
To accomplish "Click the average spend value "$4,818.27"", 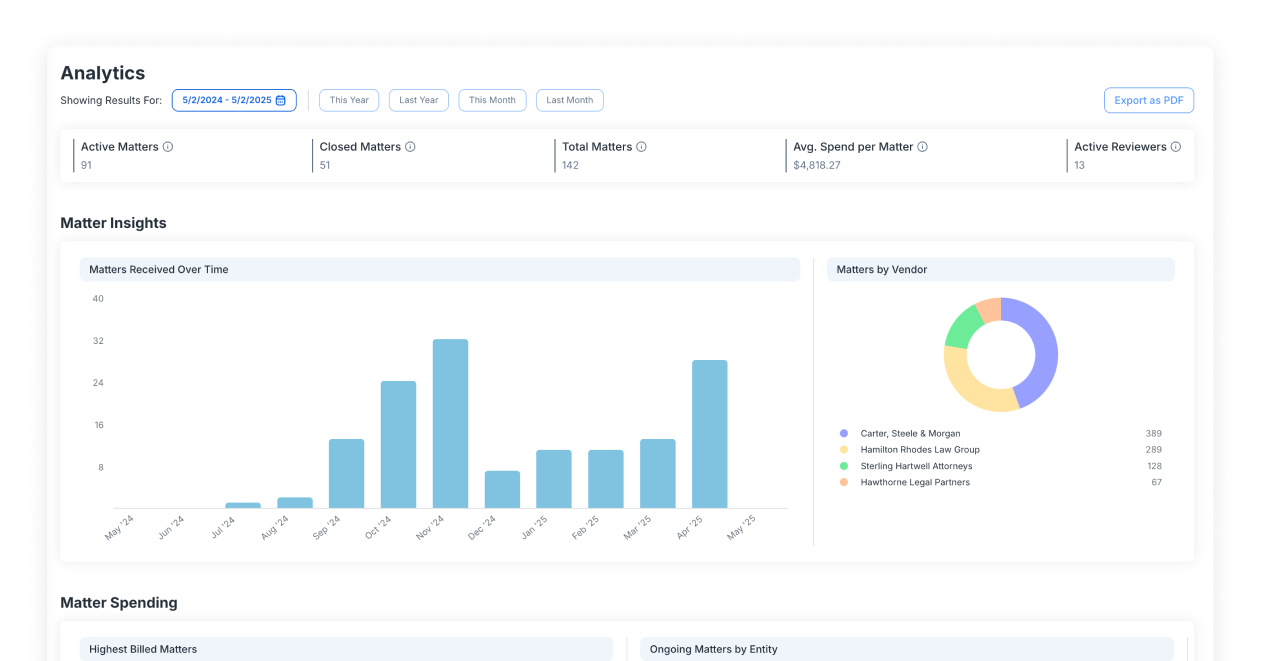I will tap(817, 165).
